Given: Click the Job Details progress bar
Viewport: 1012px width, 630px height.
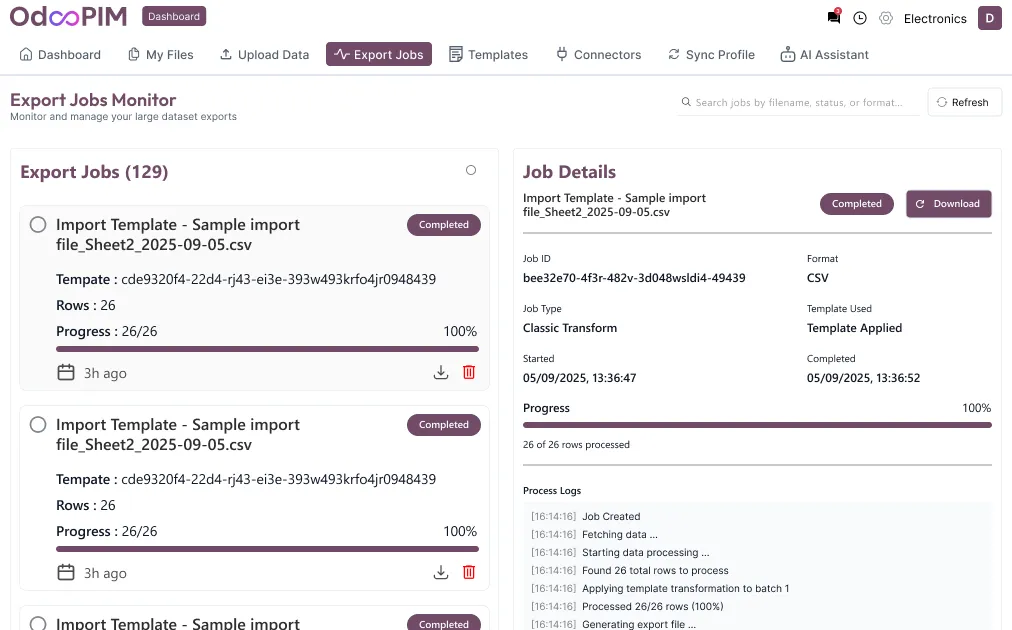Looking at the screenshot, I should point(757,425).
